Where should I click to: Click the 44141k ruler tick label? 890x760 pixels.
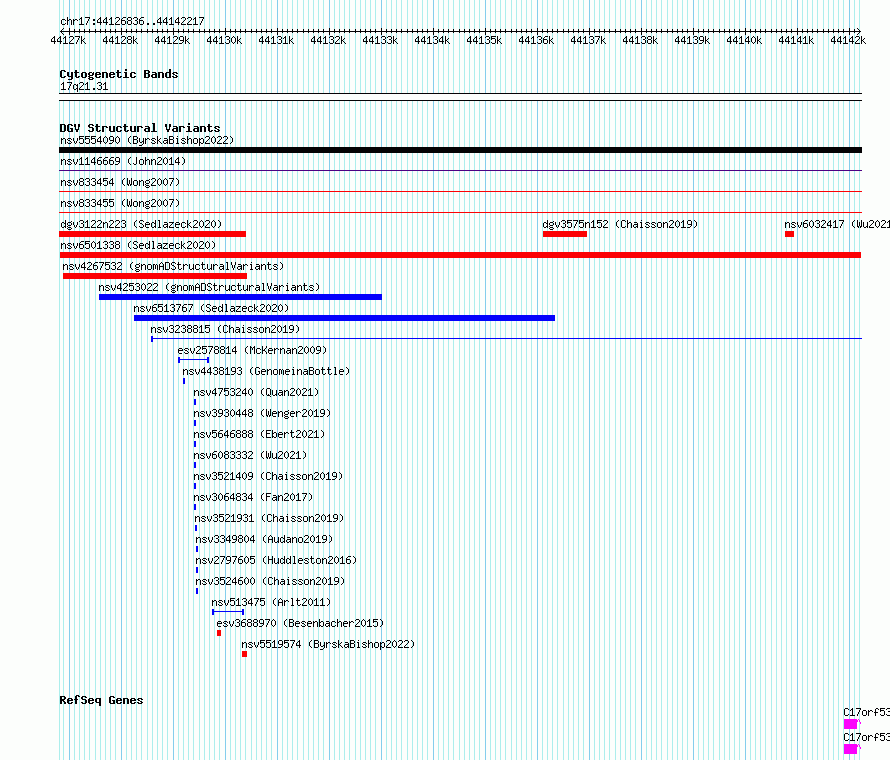[796, 40]
